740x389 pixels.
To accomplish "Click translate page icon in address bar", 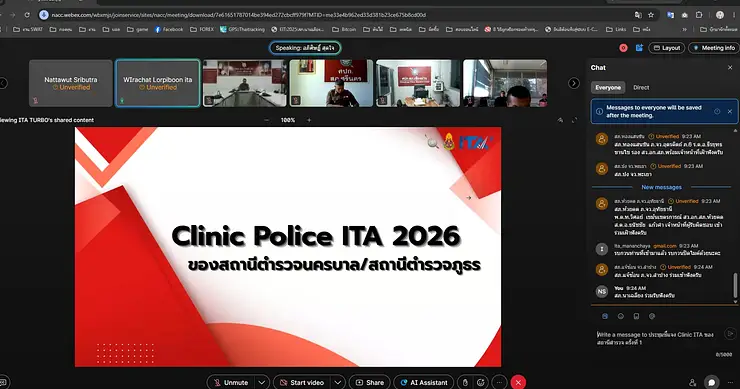I will pyautogui.click(x=638, y=15).
